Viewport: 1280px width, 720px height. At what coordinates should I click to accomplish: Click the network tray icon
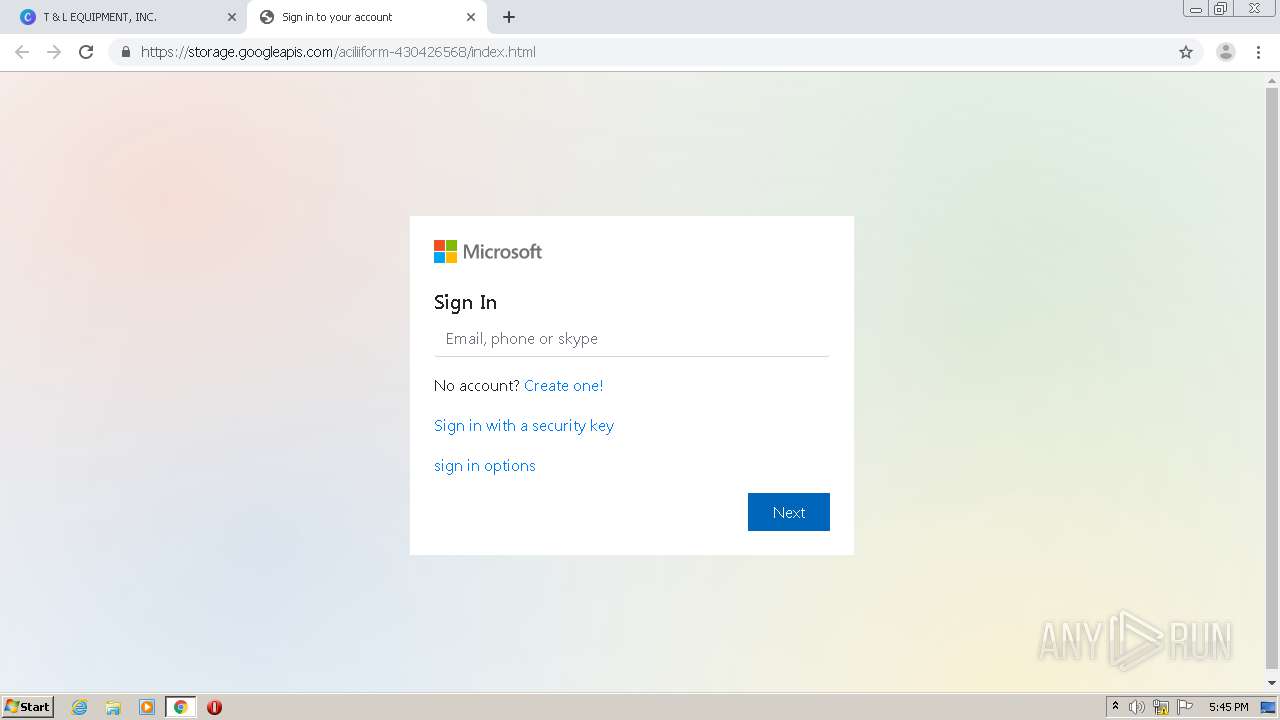coord(1161,707)
